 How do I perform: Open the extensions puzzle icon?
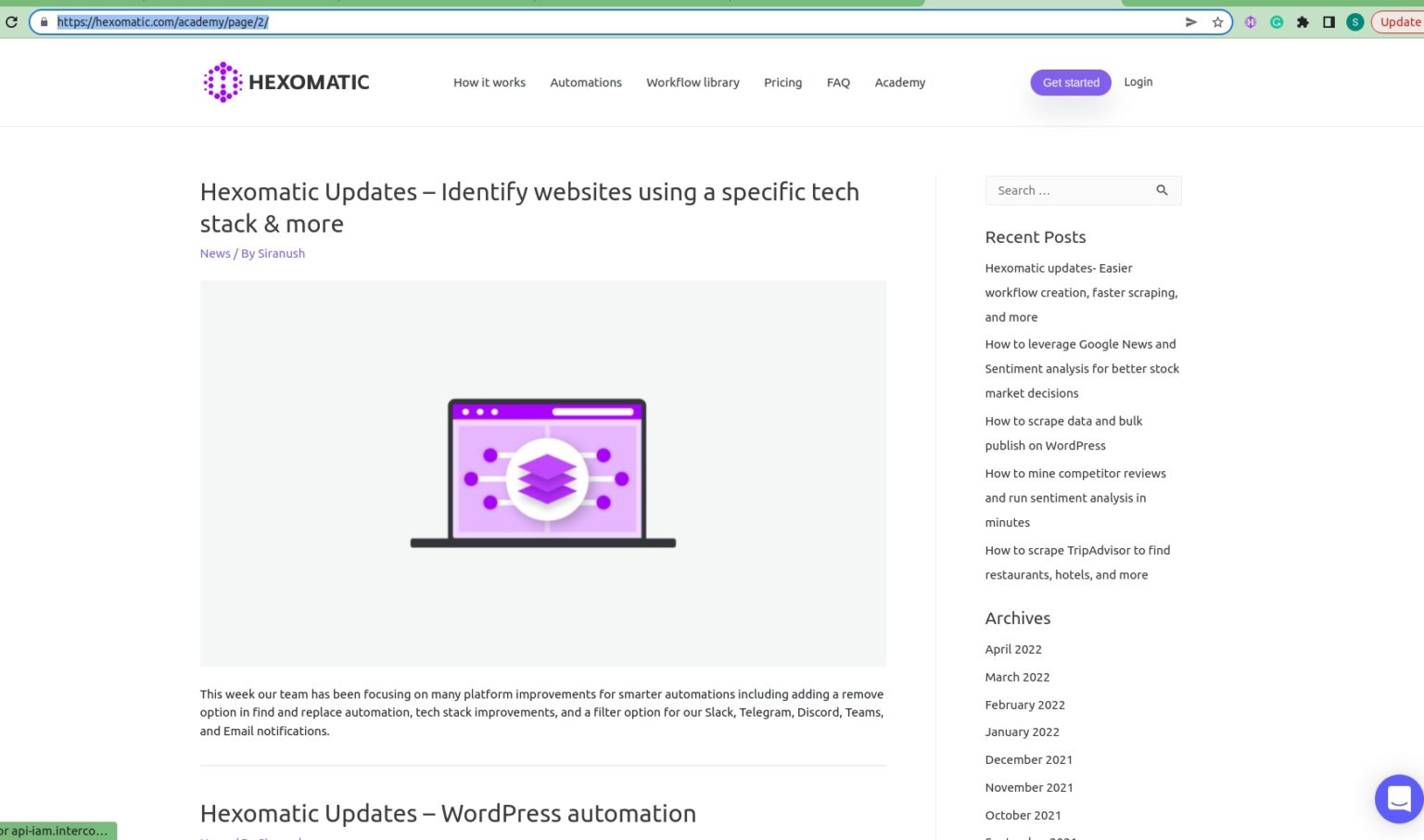pyautogui.click(x=1303, y=22)
